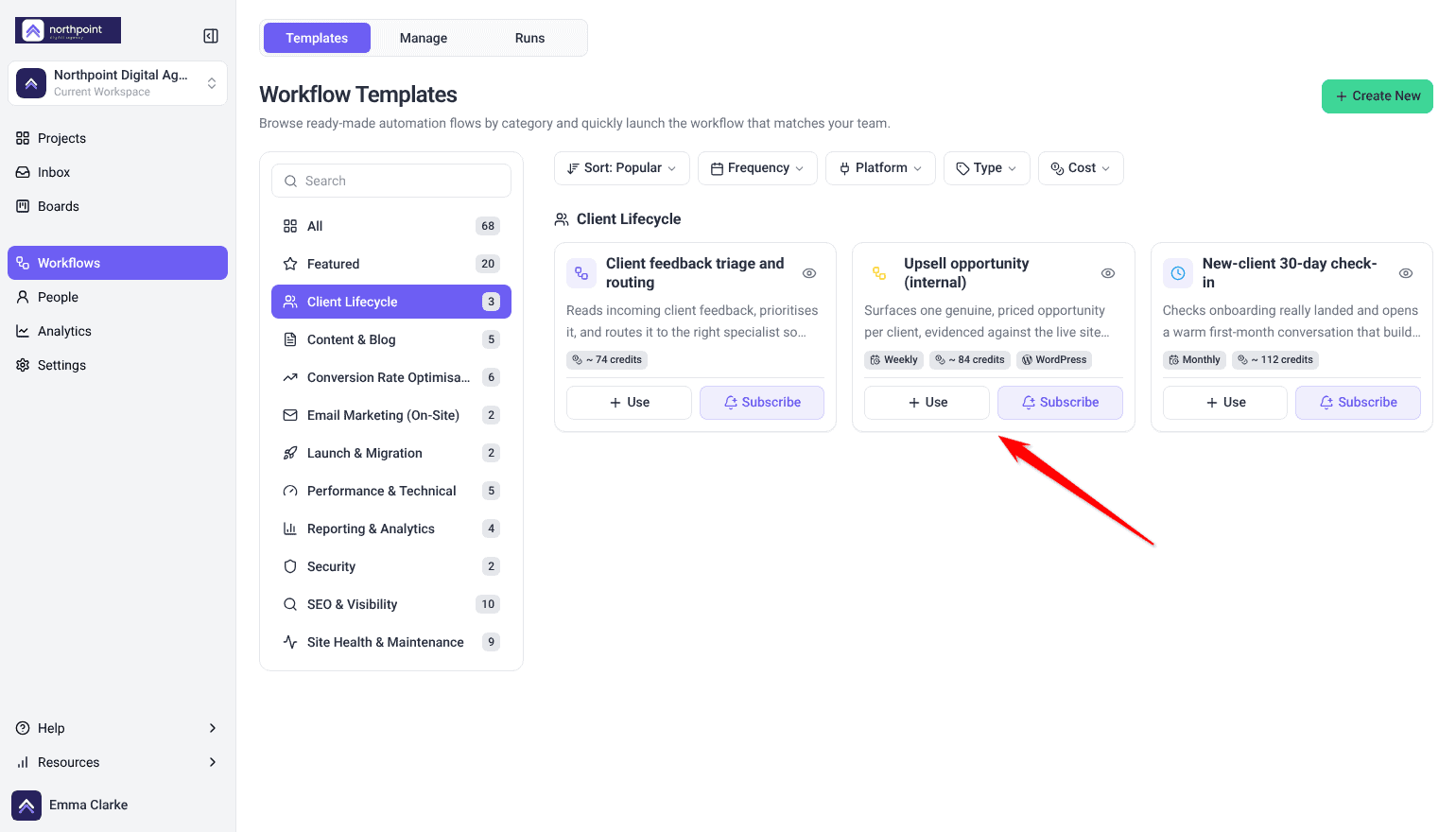Image resolution: width=1456 pixels, height=832 pixels.
Task: Open the People page
Action: tap(117, 297)
